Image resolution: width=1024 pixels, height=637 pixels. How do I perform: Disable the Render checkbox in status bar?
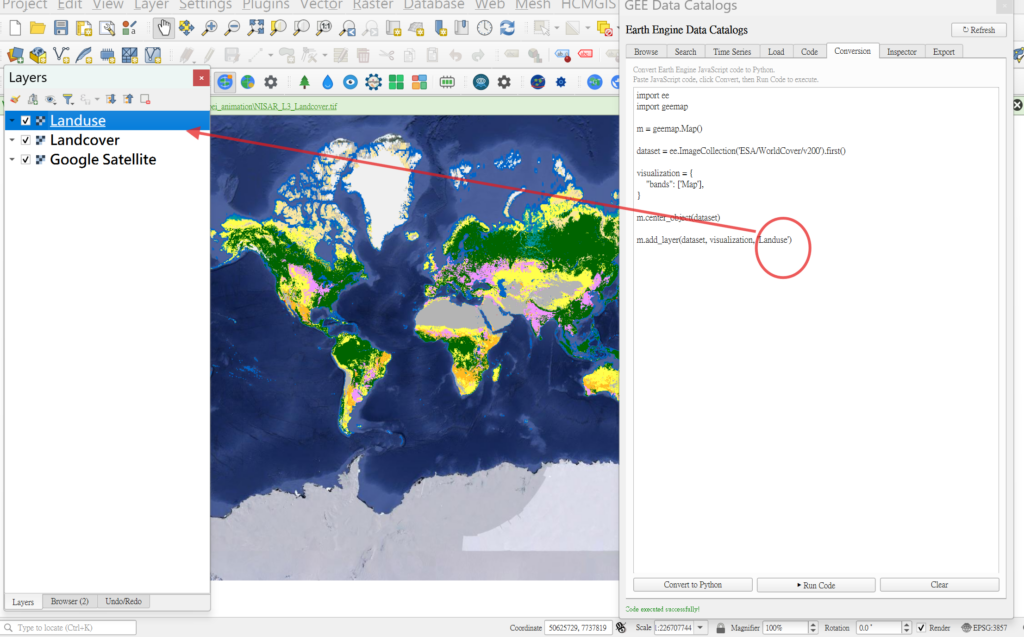(x=921, y=627)
